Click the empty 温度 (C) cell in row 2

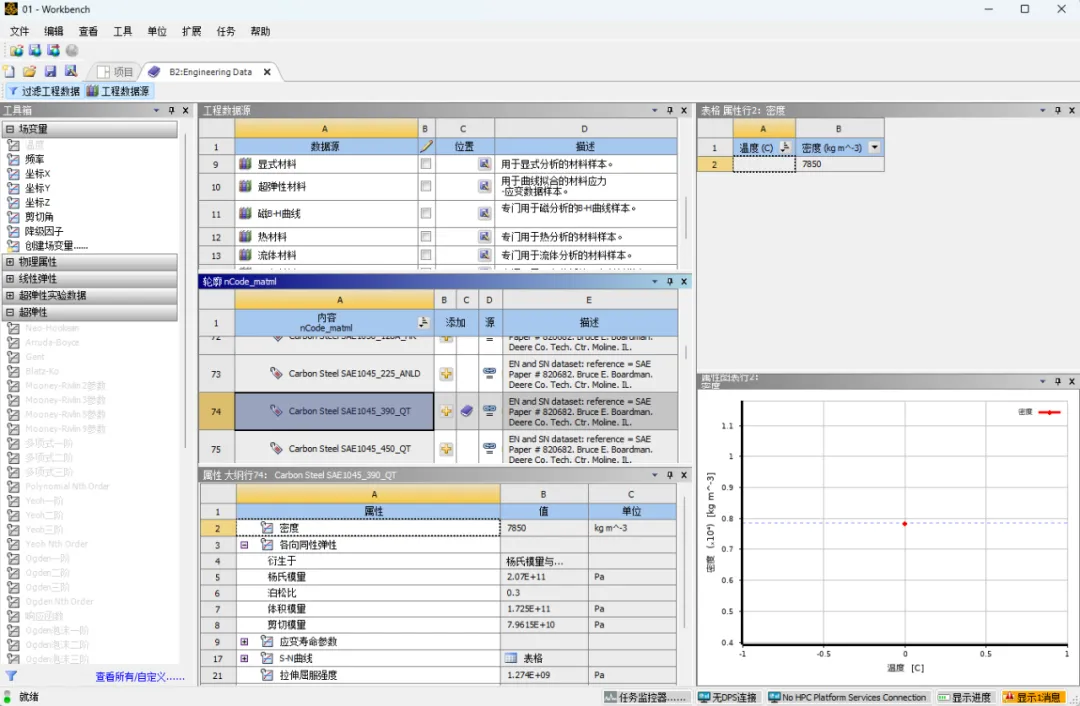(764, 164)
